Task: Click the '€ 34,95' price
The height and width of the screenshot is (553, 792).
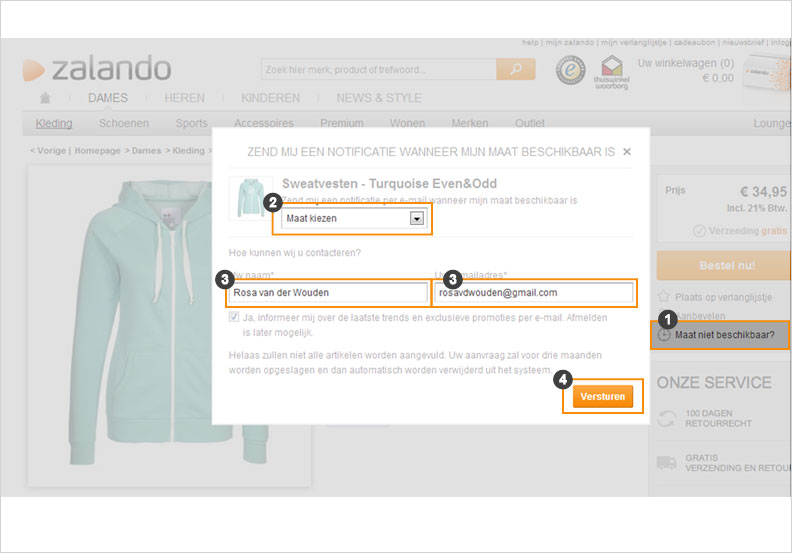Action: tap(763, 192)
